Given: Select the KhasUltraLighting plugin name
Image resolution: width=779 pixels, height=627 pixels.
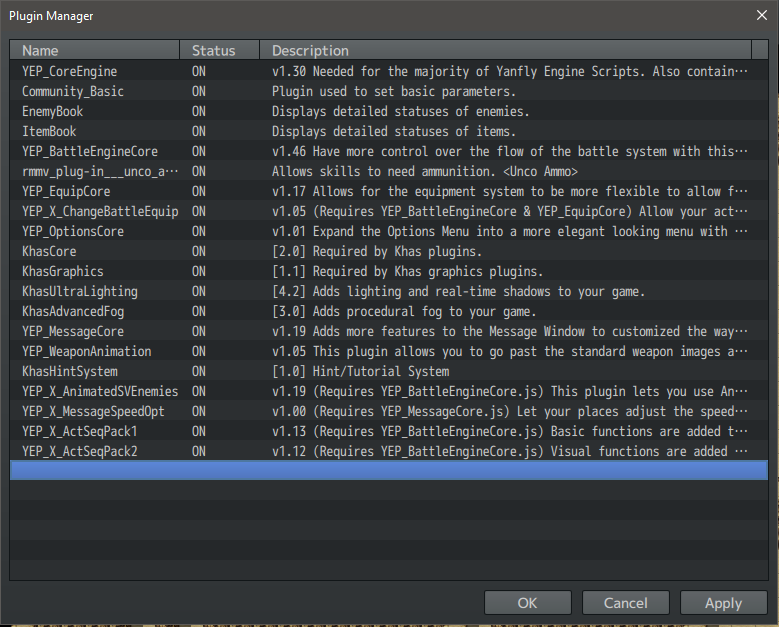Looking at the screenshot, I should [79, 291].
